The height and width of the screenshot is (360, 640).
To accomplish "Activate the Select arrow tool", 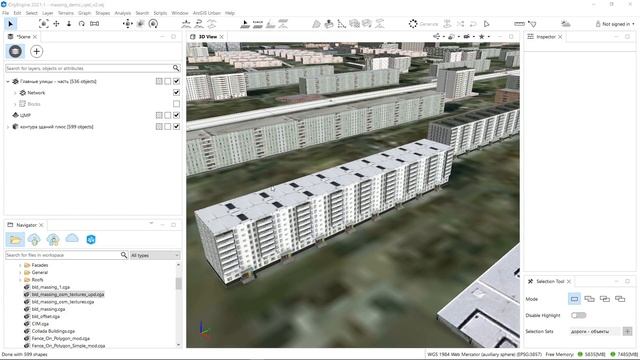I will pos(10,24).
